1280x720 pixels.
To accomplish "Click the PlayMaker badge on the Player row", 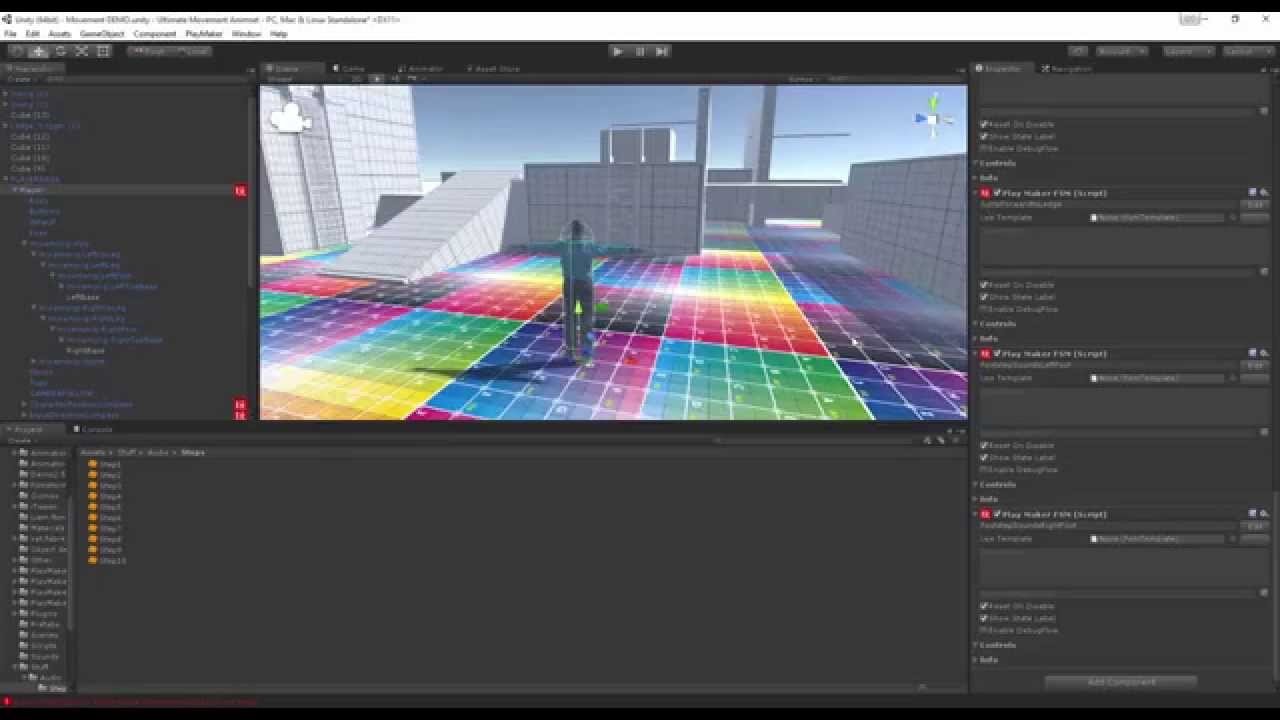I will [x=240, y=190].
